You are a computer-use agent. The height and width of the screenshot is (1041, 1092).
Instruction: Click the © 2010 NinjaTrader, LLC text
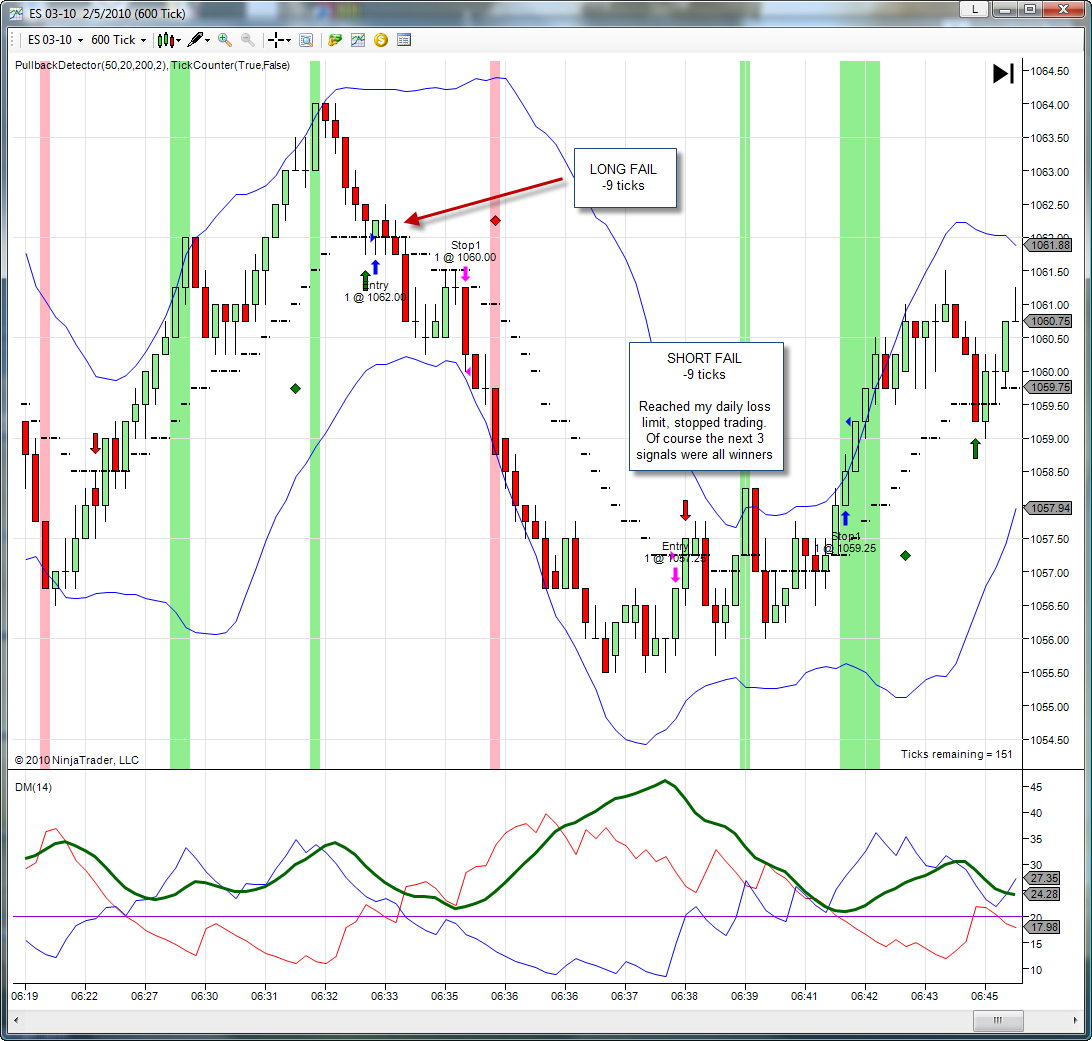tap(77, 760)
